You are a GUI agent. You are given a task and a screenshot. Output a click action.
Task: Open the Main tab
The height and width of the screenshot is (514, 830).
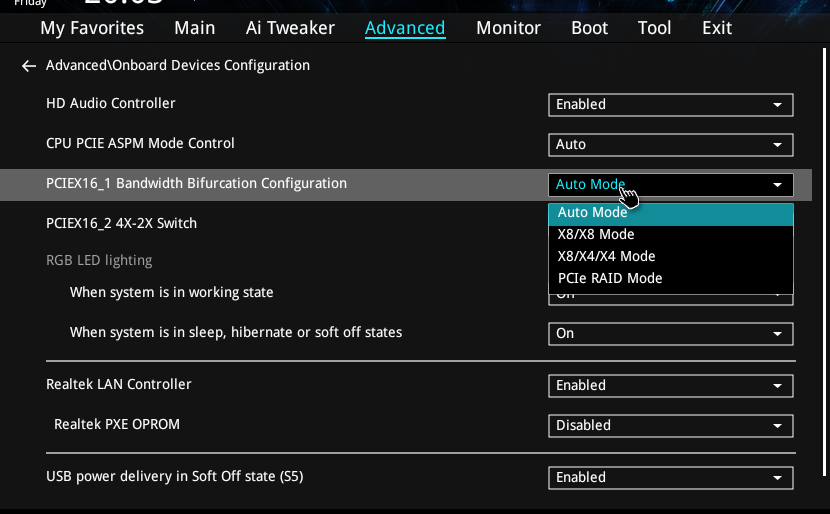194,28
